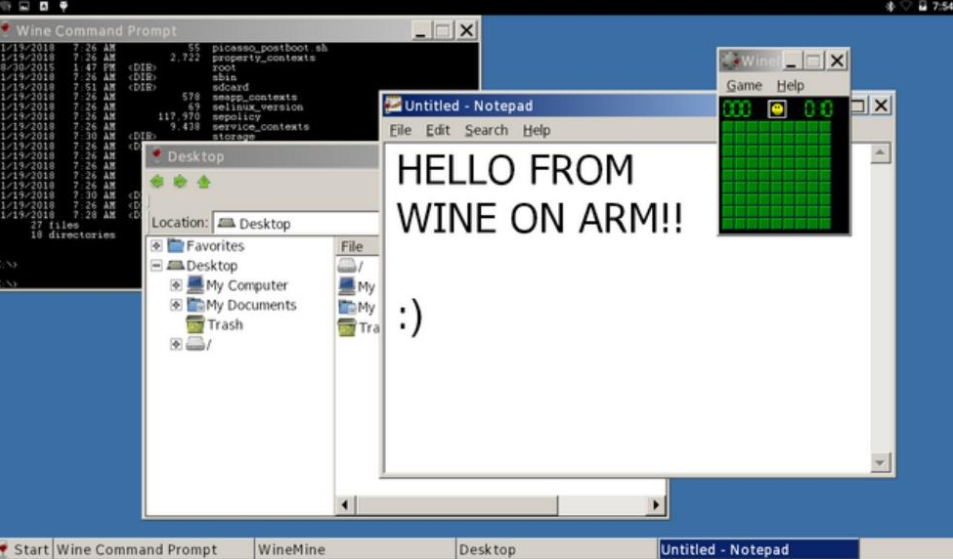
Task: Go up one level in the Desktop explorer
Action: [x=204, y=181]
